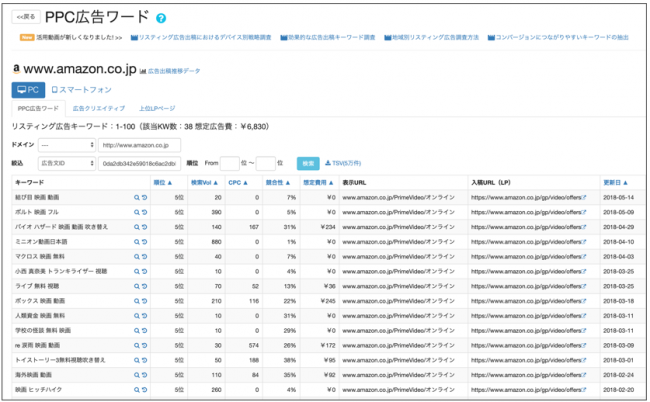Click keyword text 海外映画 動画

[x=33, y=375]
